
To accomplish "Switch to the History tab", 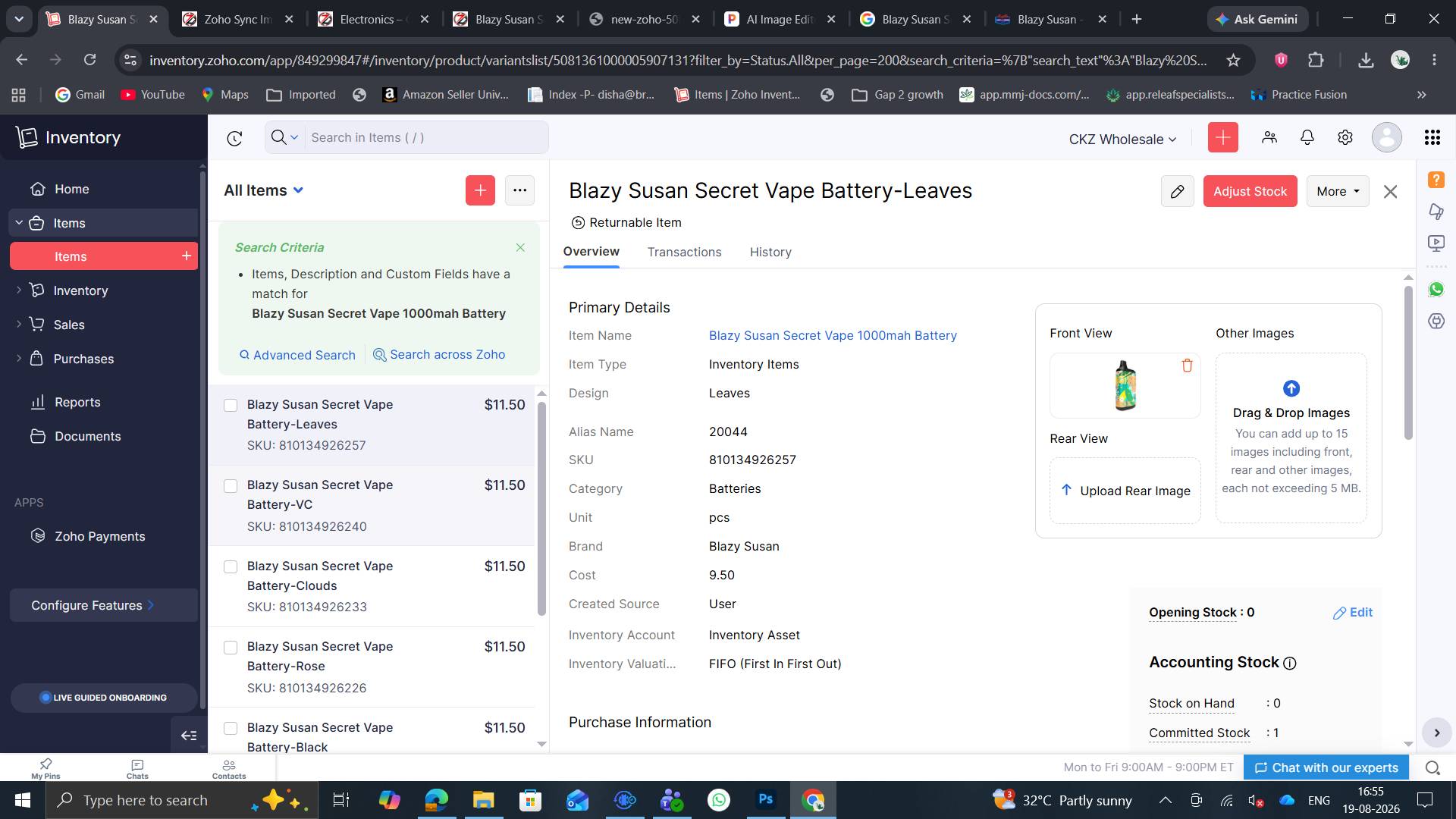I will [x=770, y=252].
